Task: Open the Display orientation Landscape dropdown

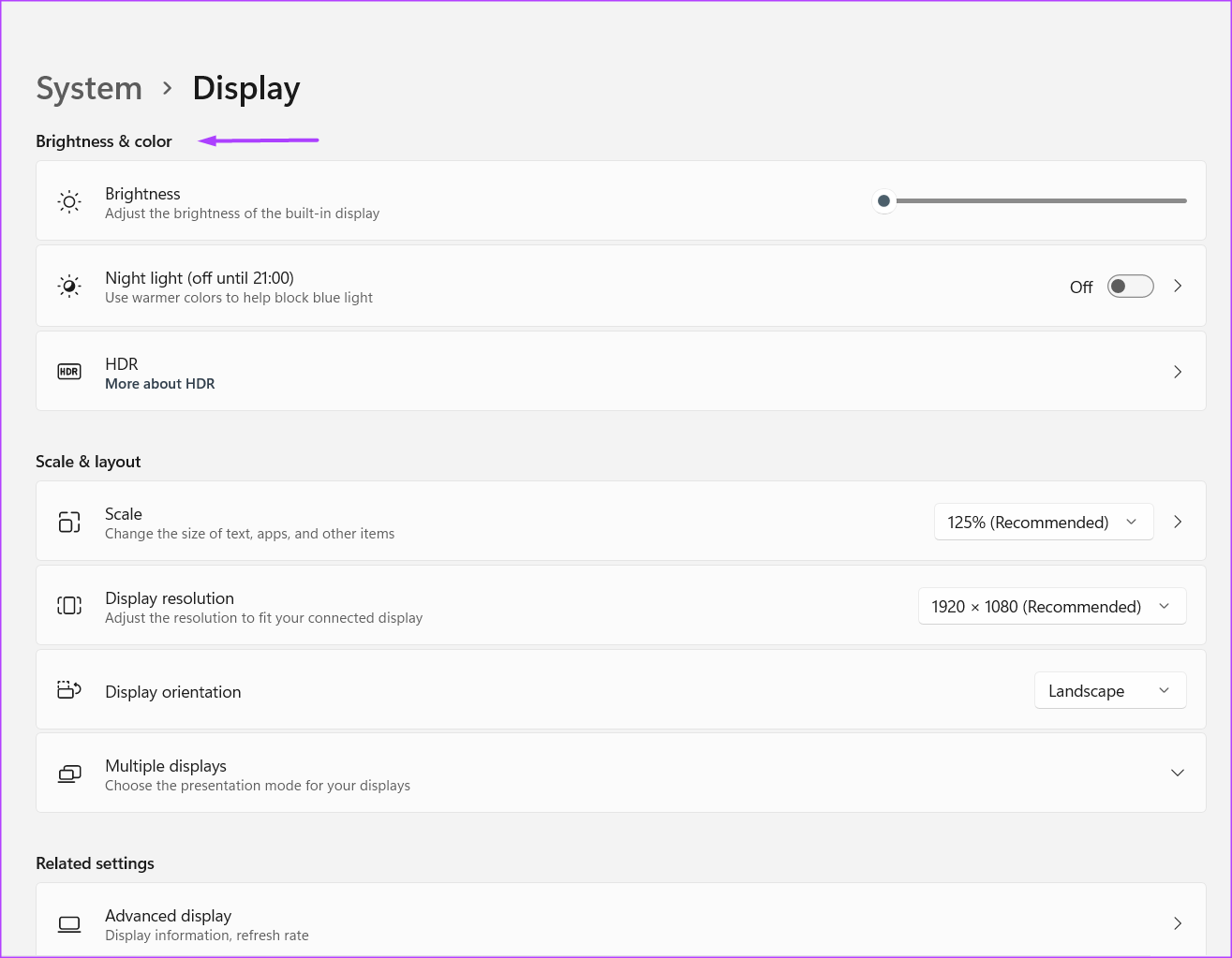Action: 1110,690
